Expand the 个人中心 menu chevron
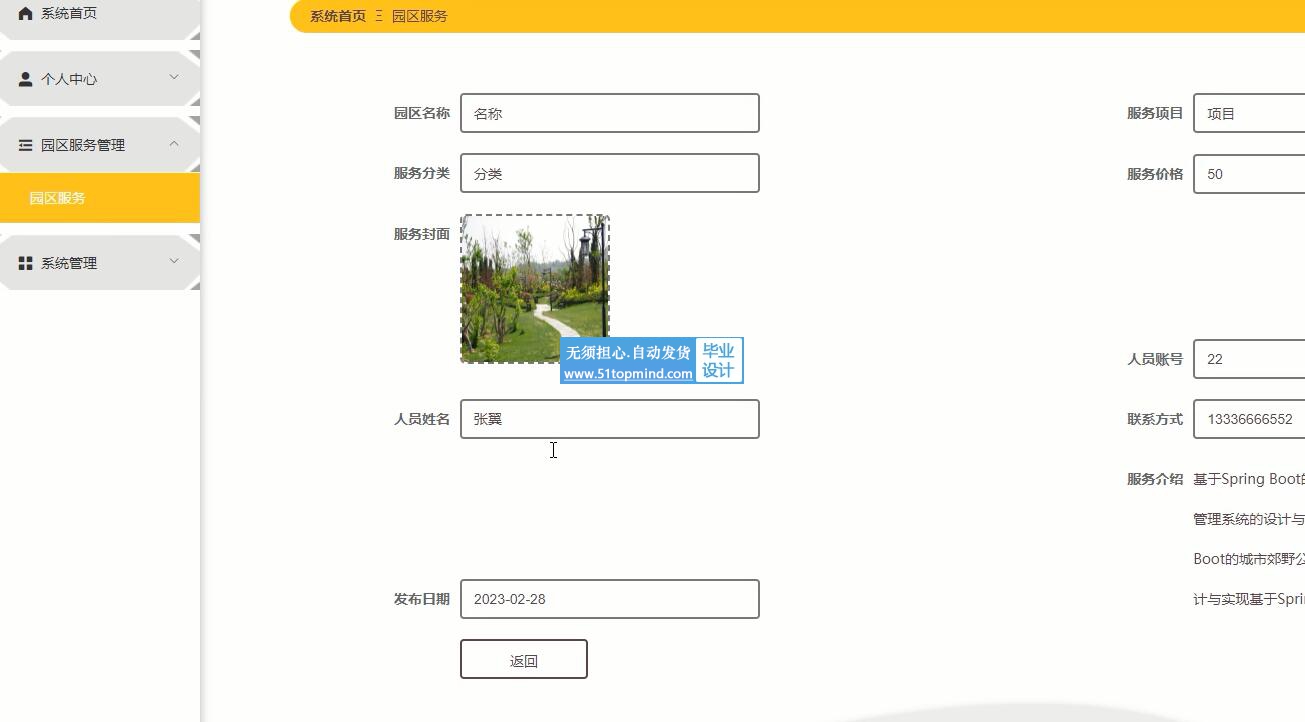The height and width of the screenshot is (722, 1305). 174,77
